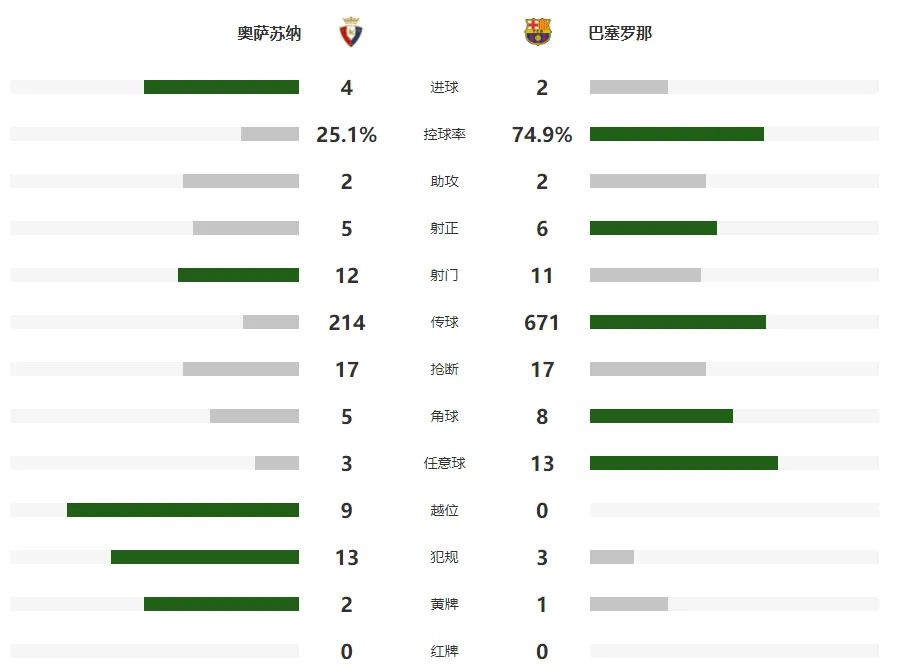Click Barcelona's 传球 value 671
Screen dimensions: 898x672
(x=542, y=323)
